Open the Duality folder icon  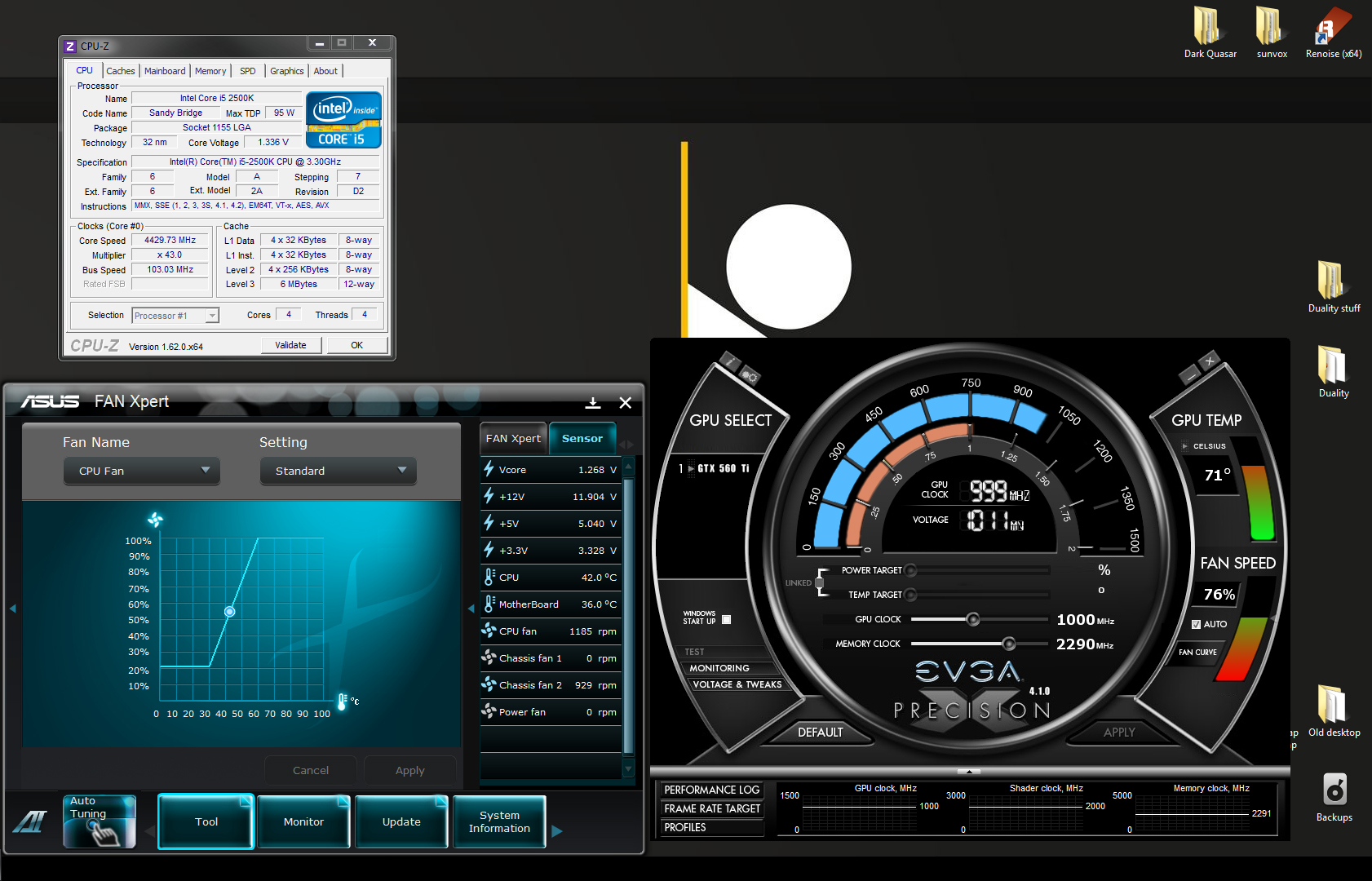click(1334, 372)
